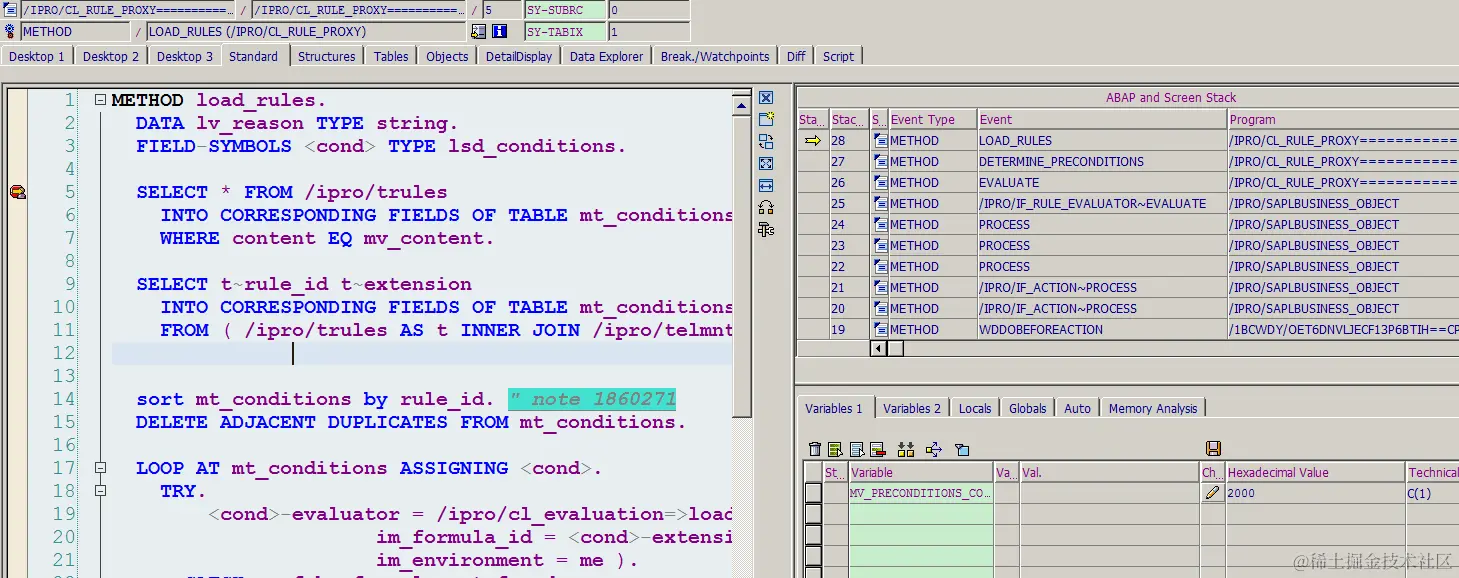Click the 'Hexadecimal Value' column header
1459x578 pixels.
[1315, 472]
